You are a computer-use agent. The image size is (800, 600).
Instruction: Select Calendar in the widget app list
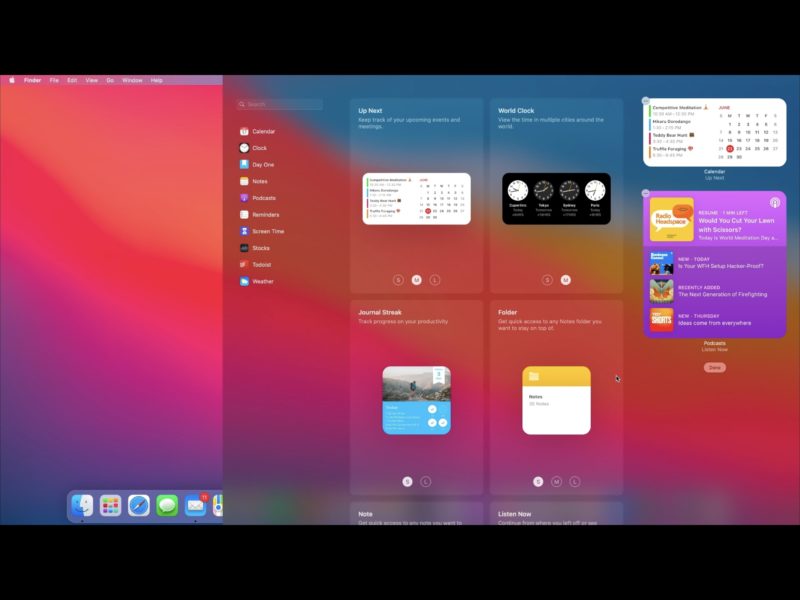258,131
